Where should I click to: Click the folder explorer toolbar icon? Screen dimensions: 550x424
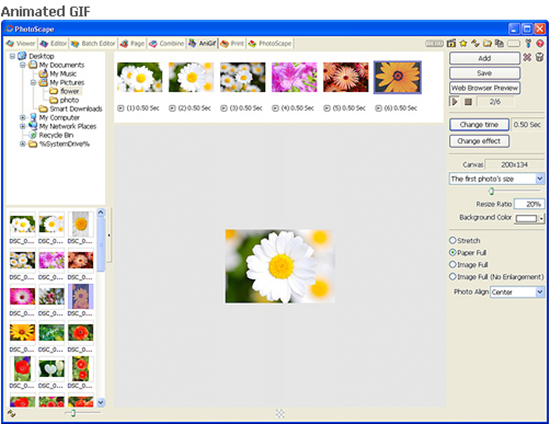click(487, 43)
